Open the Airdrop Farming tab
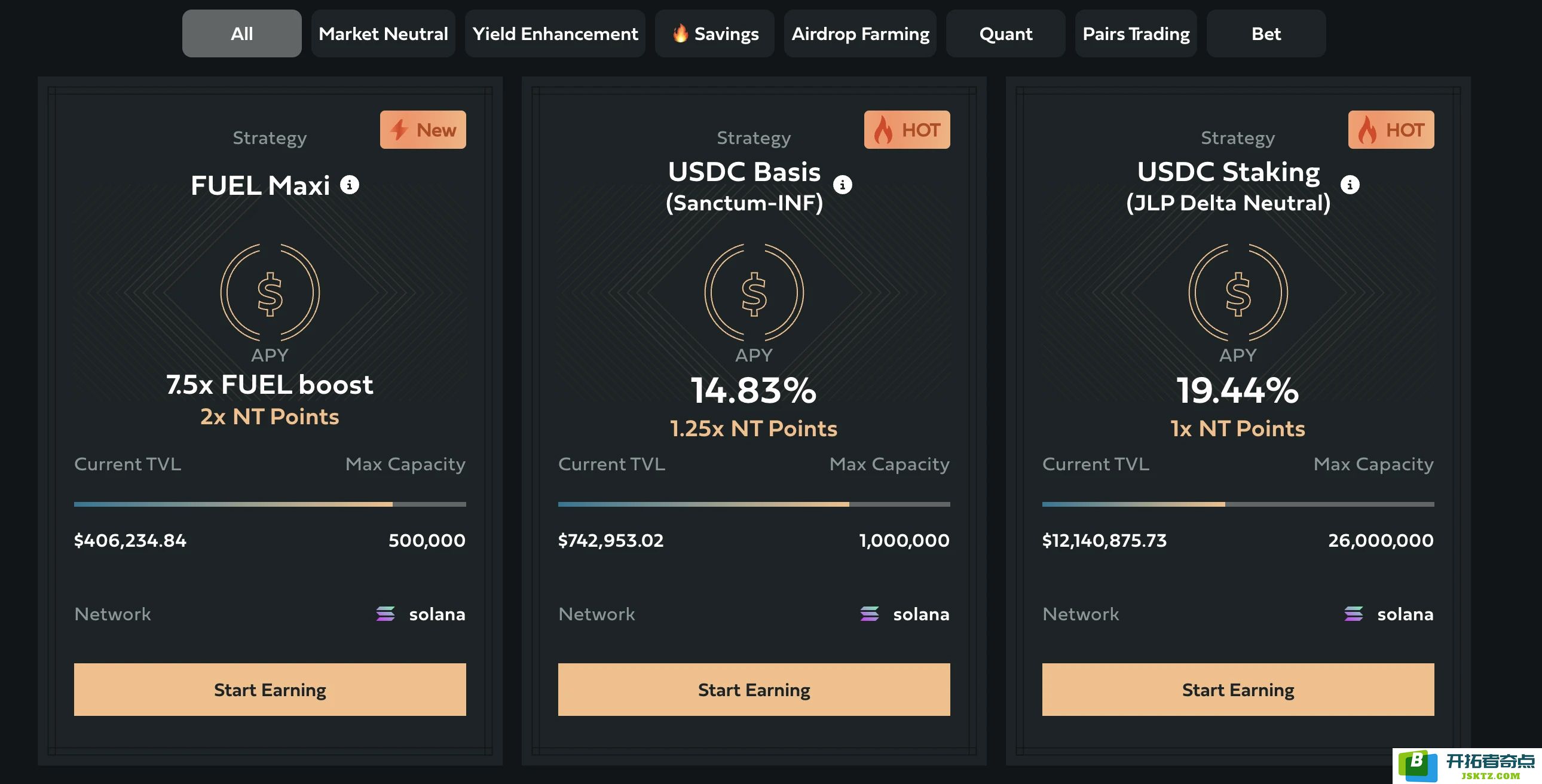Image resolution: width=1542 pixels, height=784 pixels. pyautogui.click(x=859, y=33)
